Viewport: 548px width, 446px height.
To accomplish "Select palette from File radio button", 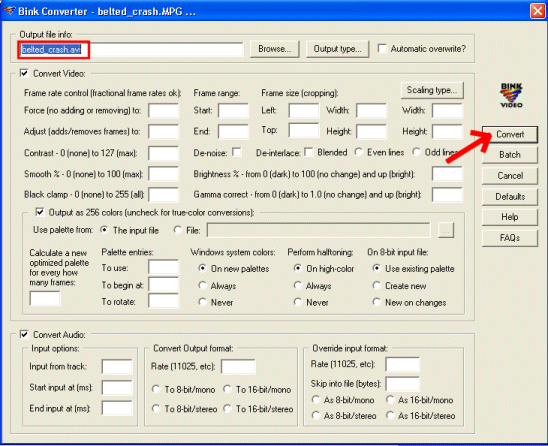I will click(x=178, y=230).
